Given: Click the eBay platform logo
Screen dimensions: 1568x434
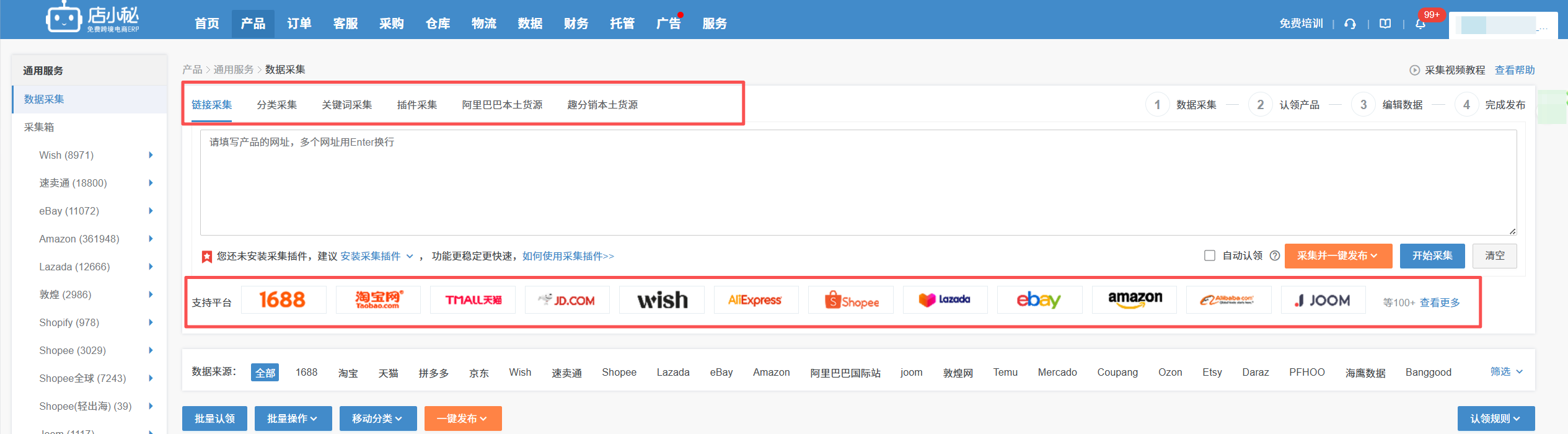Looking at the screenshot, I should point(1040,300).
